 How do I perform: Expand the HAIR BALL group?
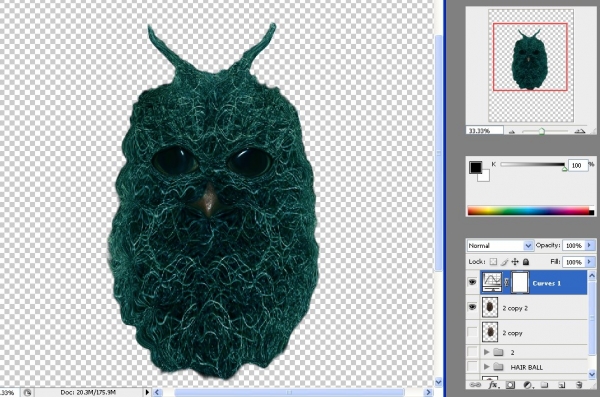486,367
